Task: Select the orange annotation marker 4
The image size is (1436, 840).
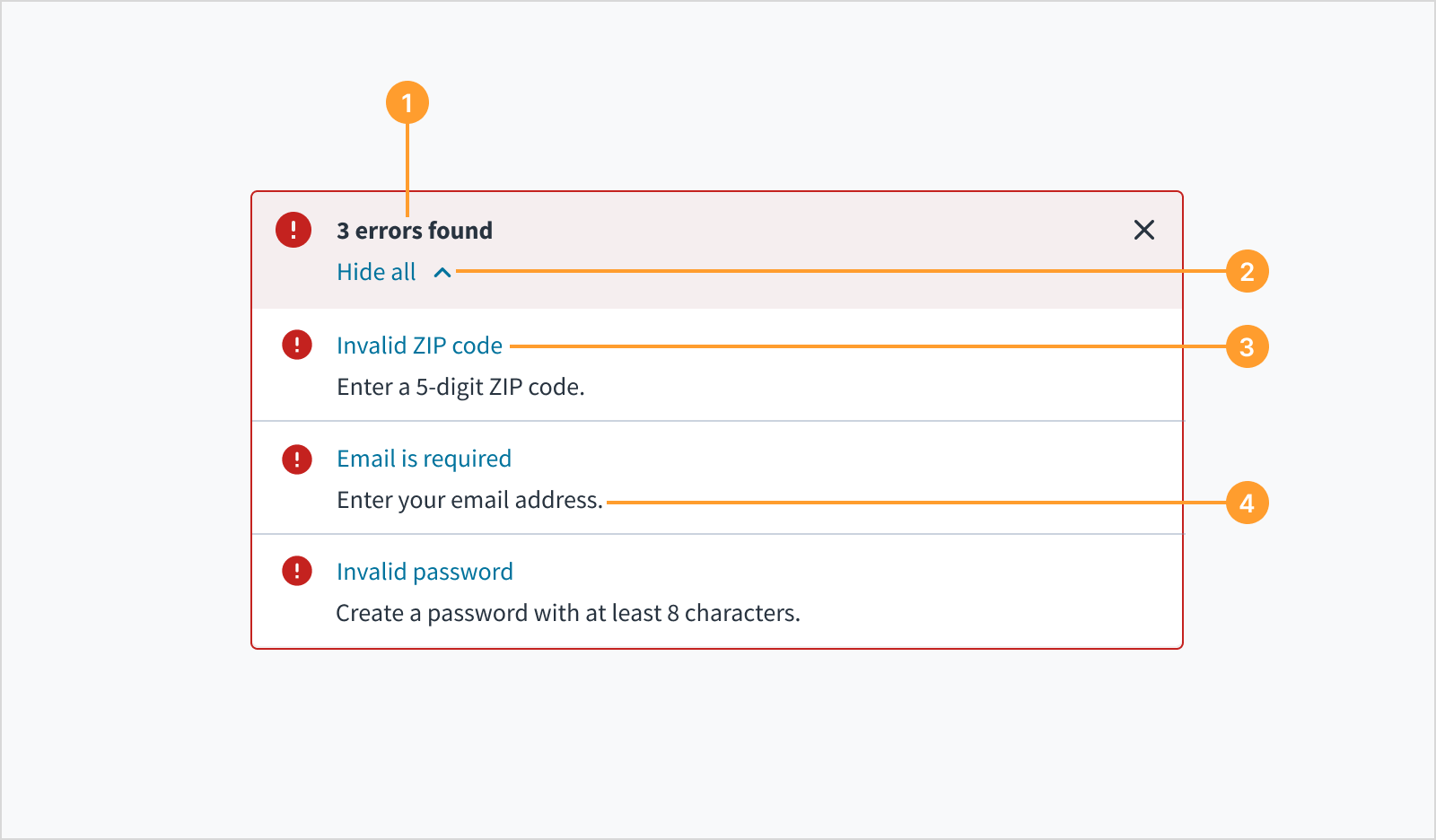Action: 1247,503
